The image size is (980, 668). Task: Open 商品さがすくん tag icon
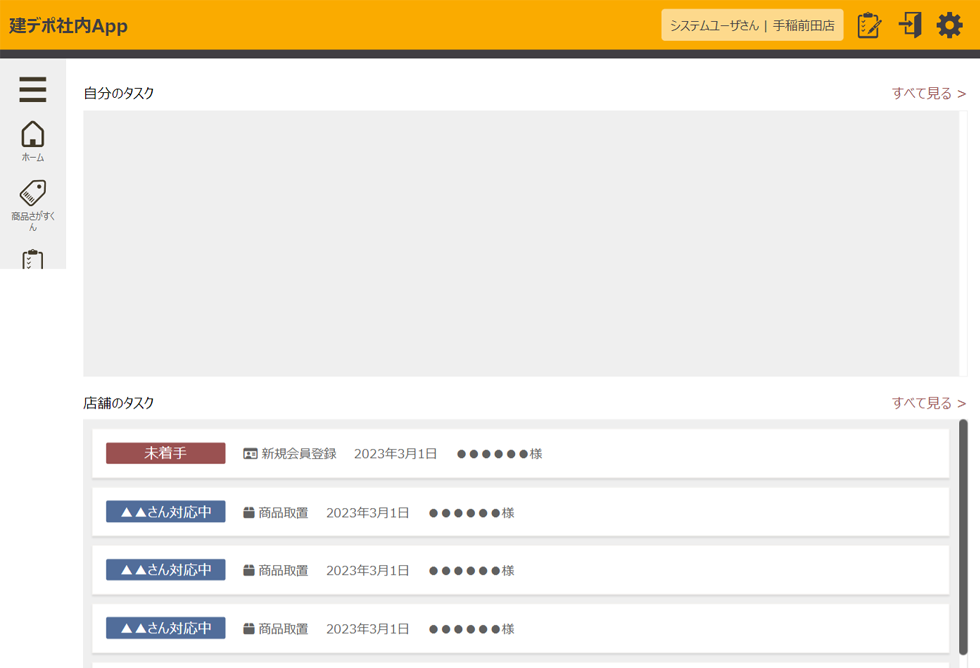tap(32, 204)
